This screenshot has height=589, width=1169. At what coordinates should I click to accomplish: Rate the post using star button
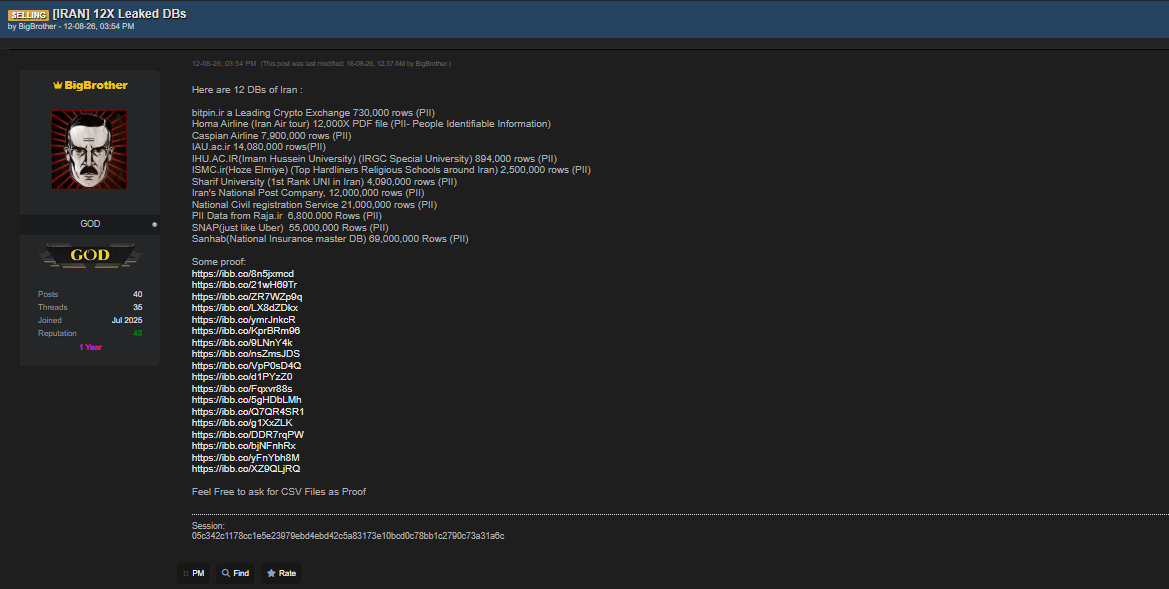[x=281, y=573]
